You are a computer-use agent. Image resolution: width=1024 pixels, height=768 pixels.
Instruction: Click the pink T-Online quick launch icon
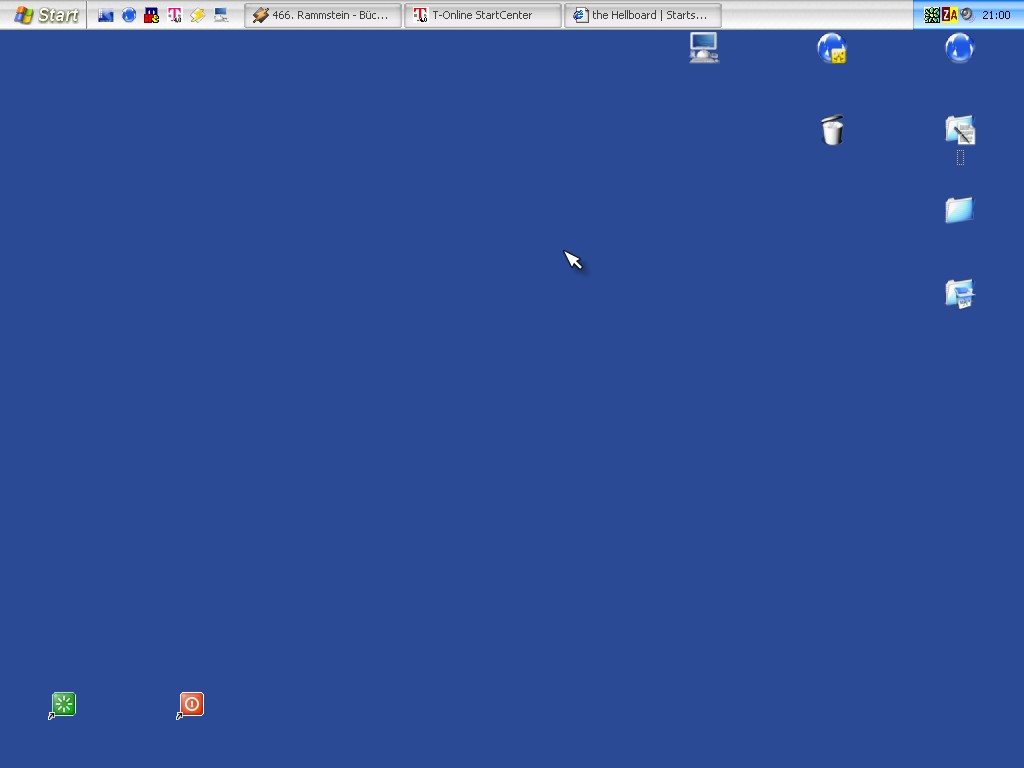(x=175, y=15)
